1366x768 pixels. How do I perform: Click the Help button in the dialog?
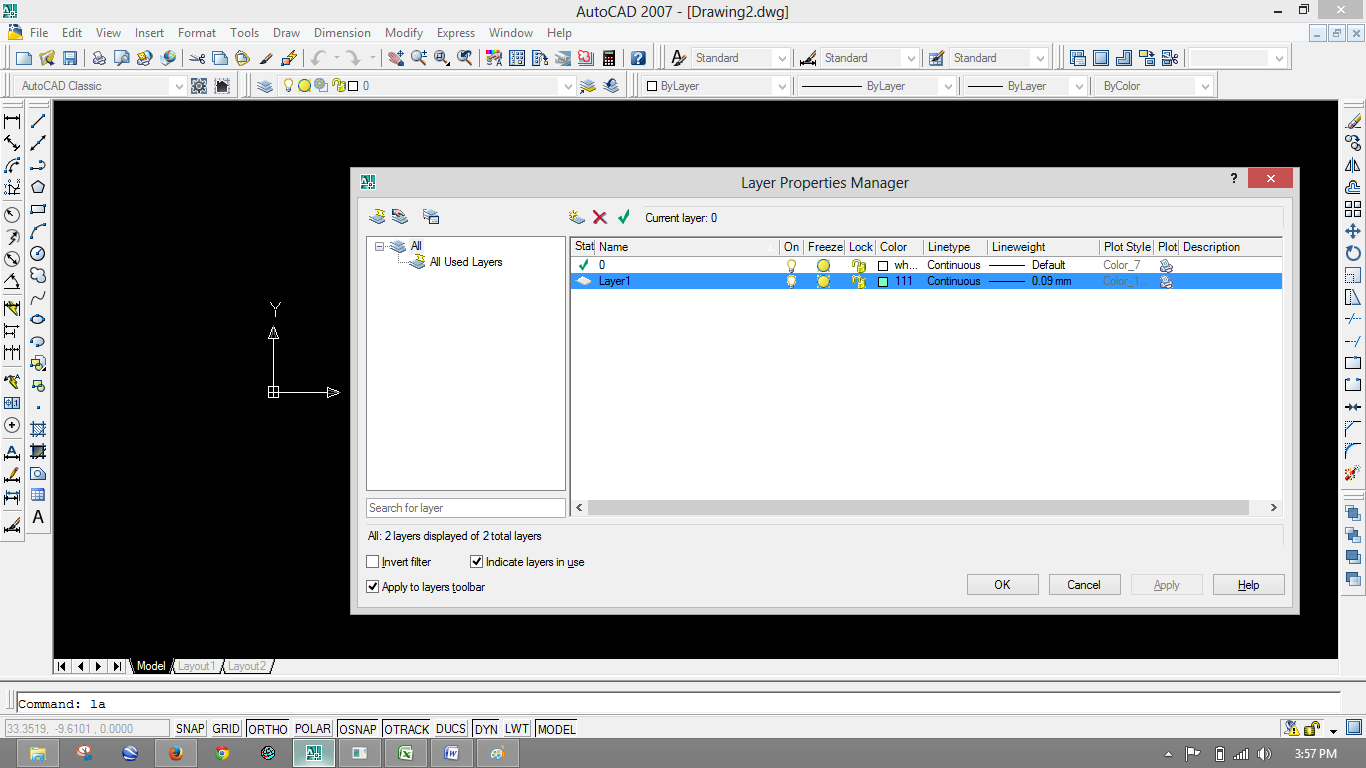(1248, 585)
